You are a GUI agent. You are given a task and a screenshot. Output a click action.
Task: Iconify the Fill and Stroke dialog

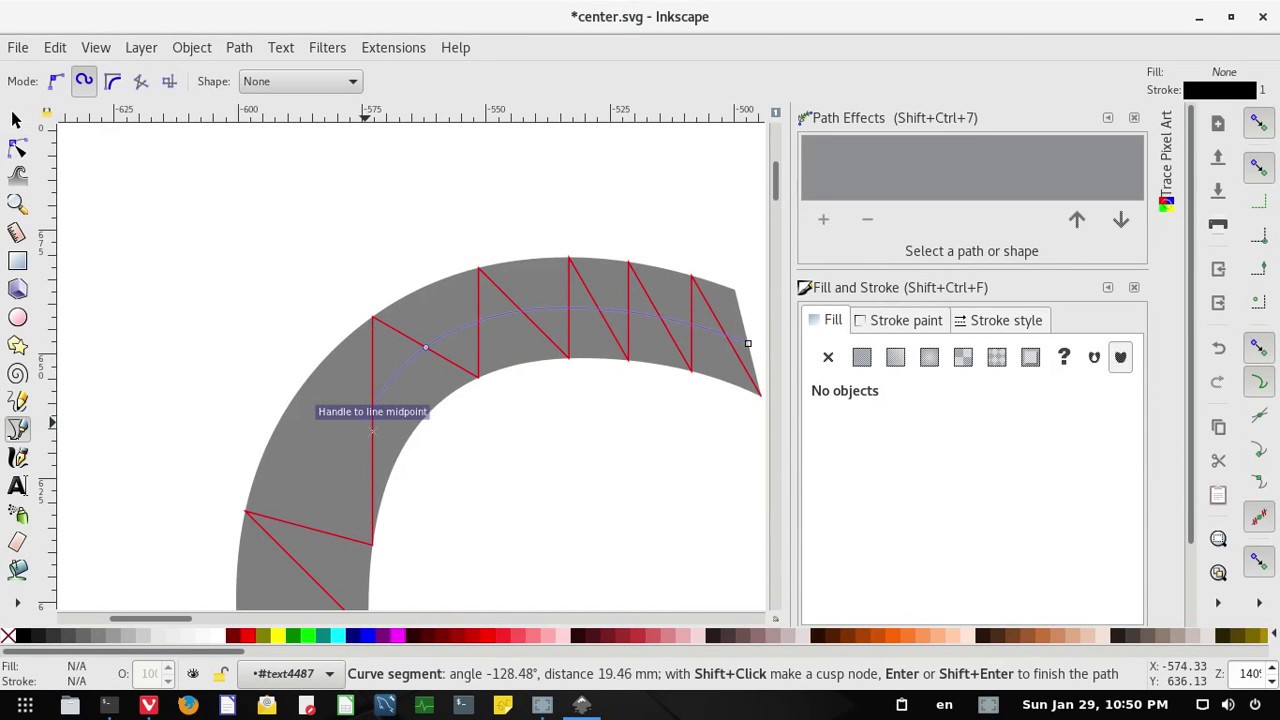pyautogui.click(x=1107, y=288)
